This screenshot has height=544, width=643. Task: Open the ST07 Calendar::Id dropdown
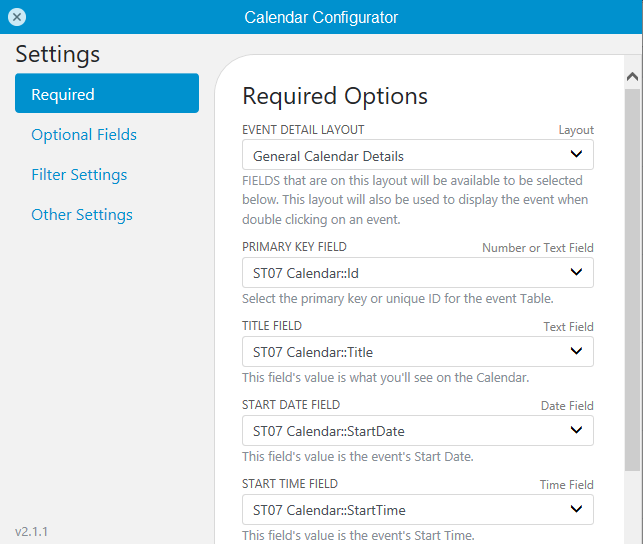point(417,273)
